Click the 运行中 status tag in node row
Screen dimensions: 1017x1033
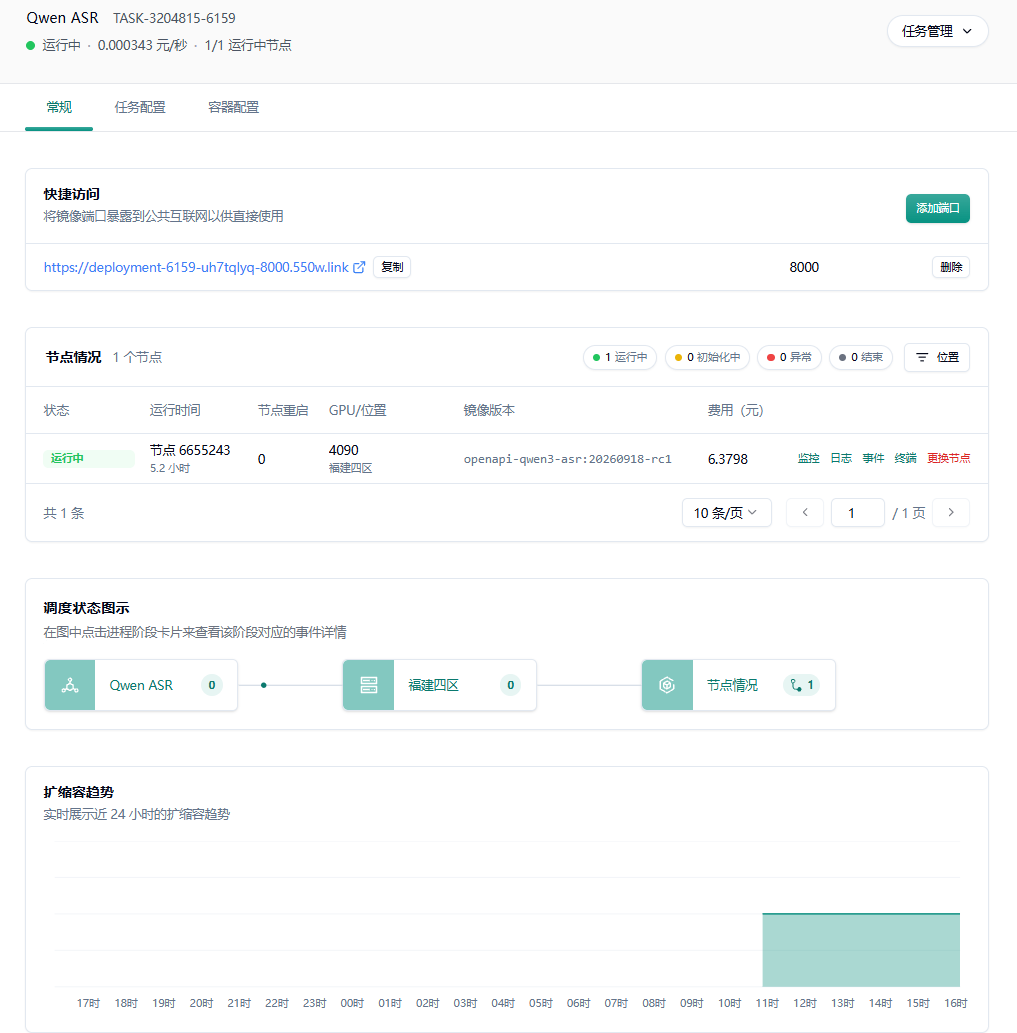(x=89, y=459)
